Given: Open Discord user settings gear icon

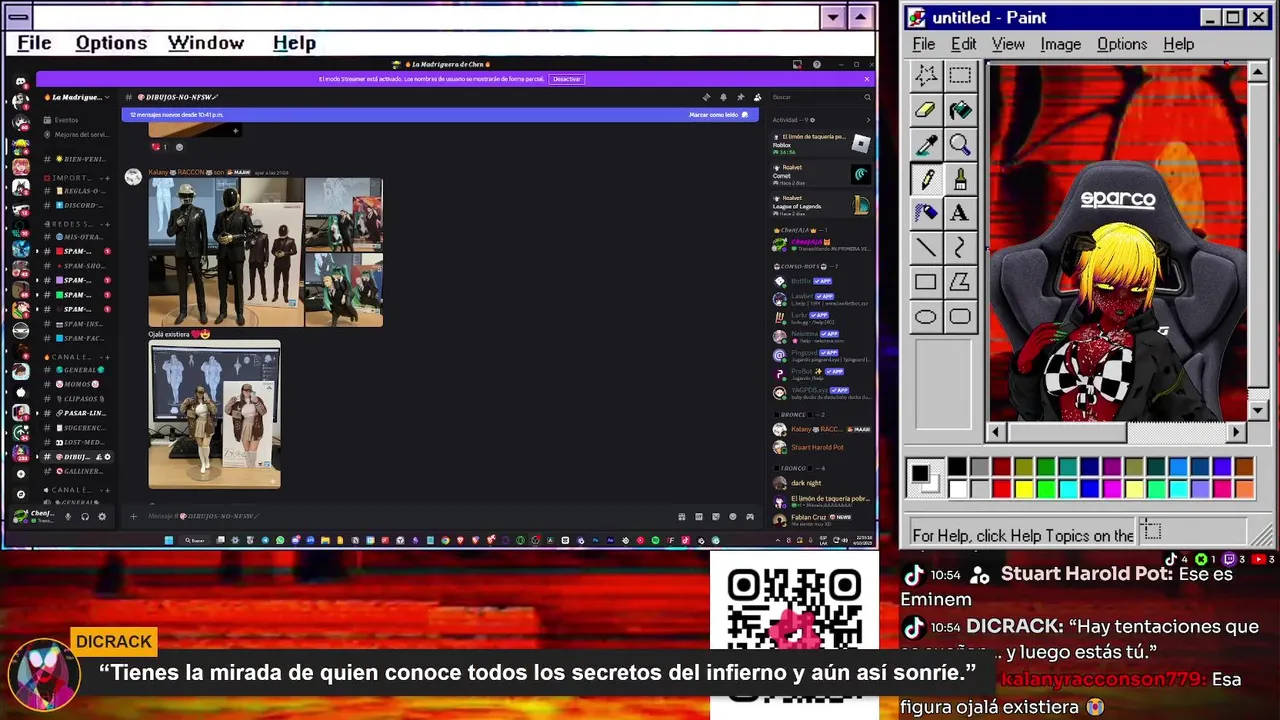Looking at the screenshot, I should [102, 517].
